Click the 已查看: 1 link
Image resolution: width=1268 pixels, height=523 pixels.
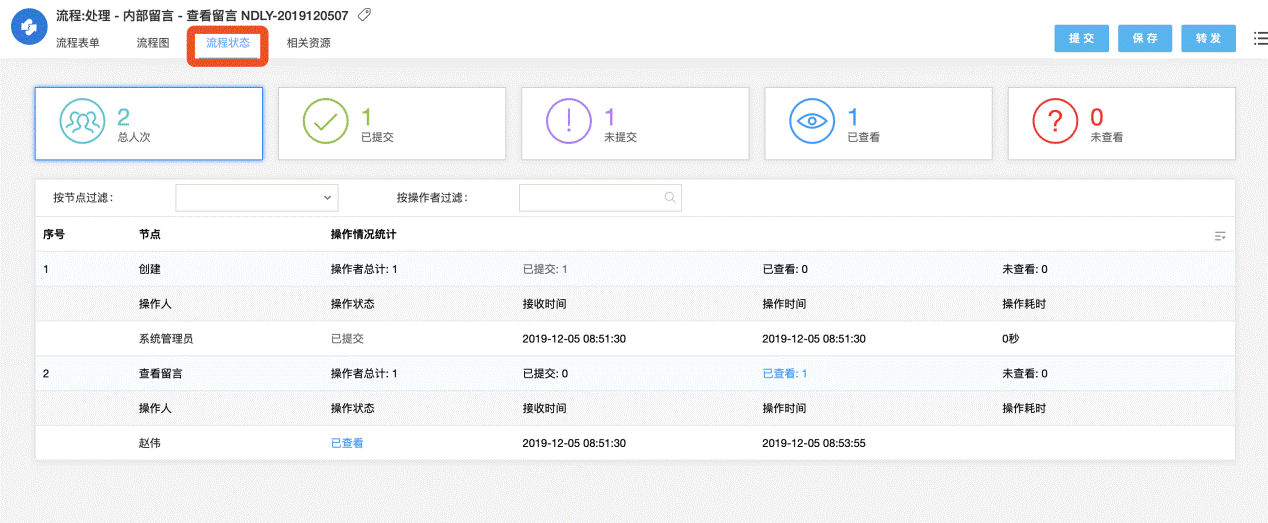point(784,374)
